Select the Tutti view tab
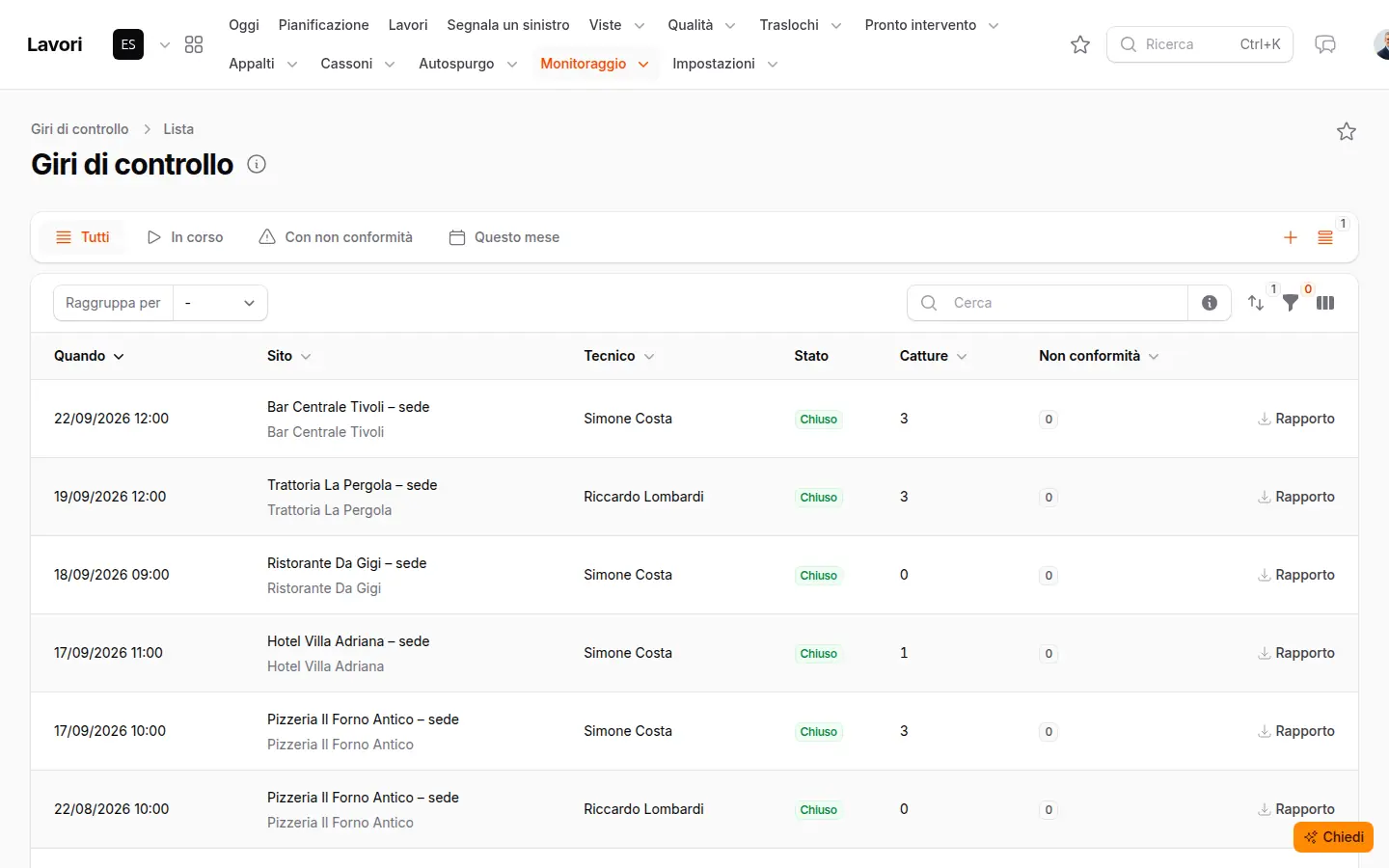Screen dimensions: 1389x868 point(82,237)
